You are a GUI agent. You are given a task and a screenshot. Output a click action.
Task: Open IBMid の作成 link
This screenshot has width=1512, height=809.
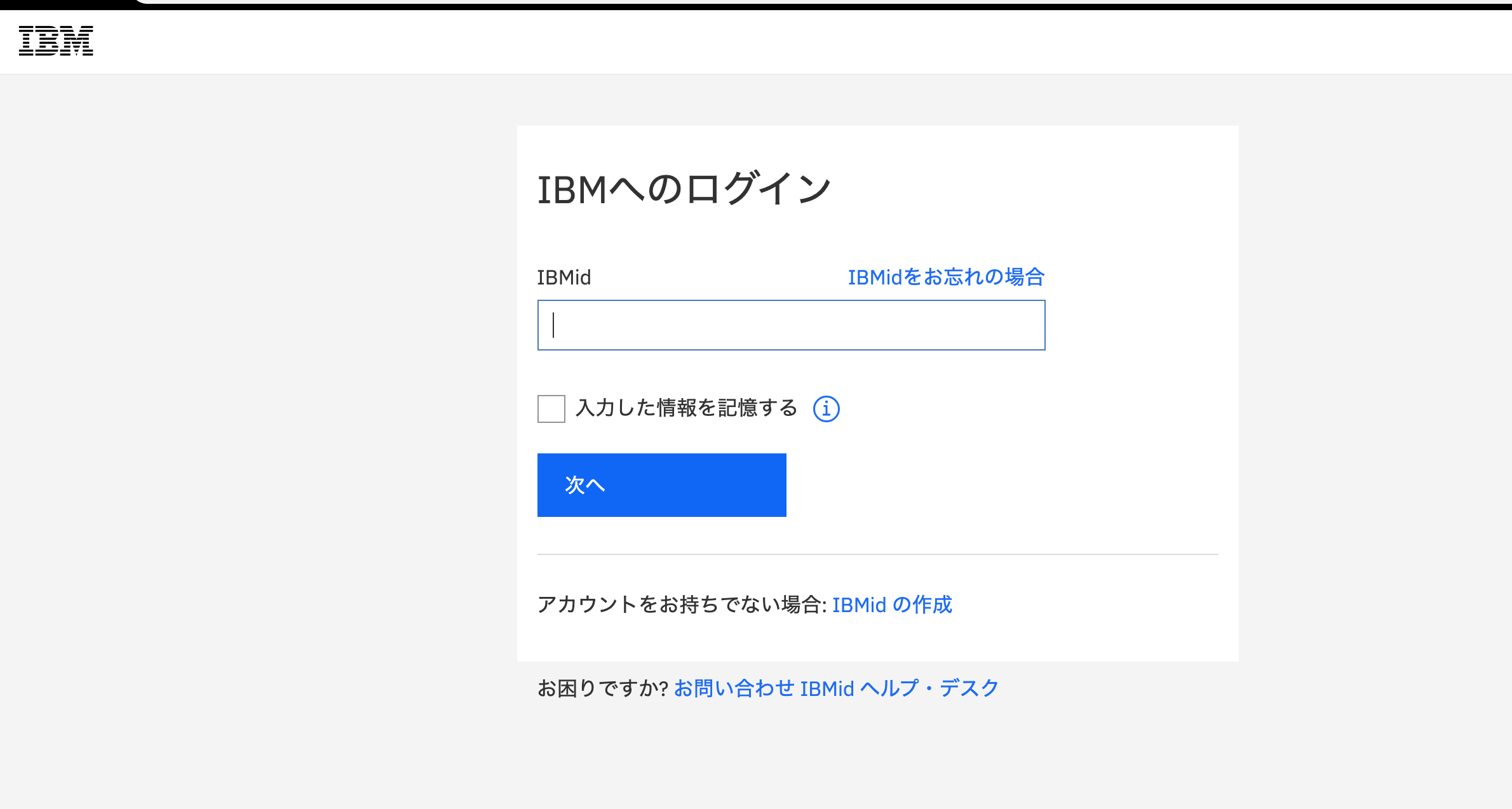tap(892, 605)
